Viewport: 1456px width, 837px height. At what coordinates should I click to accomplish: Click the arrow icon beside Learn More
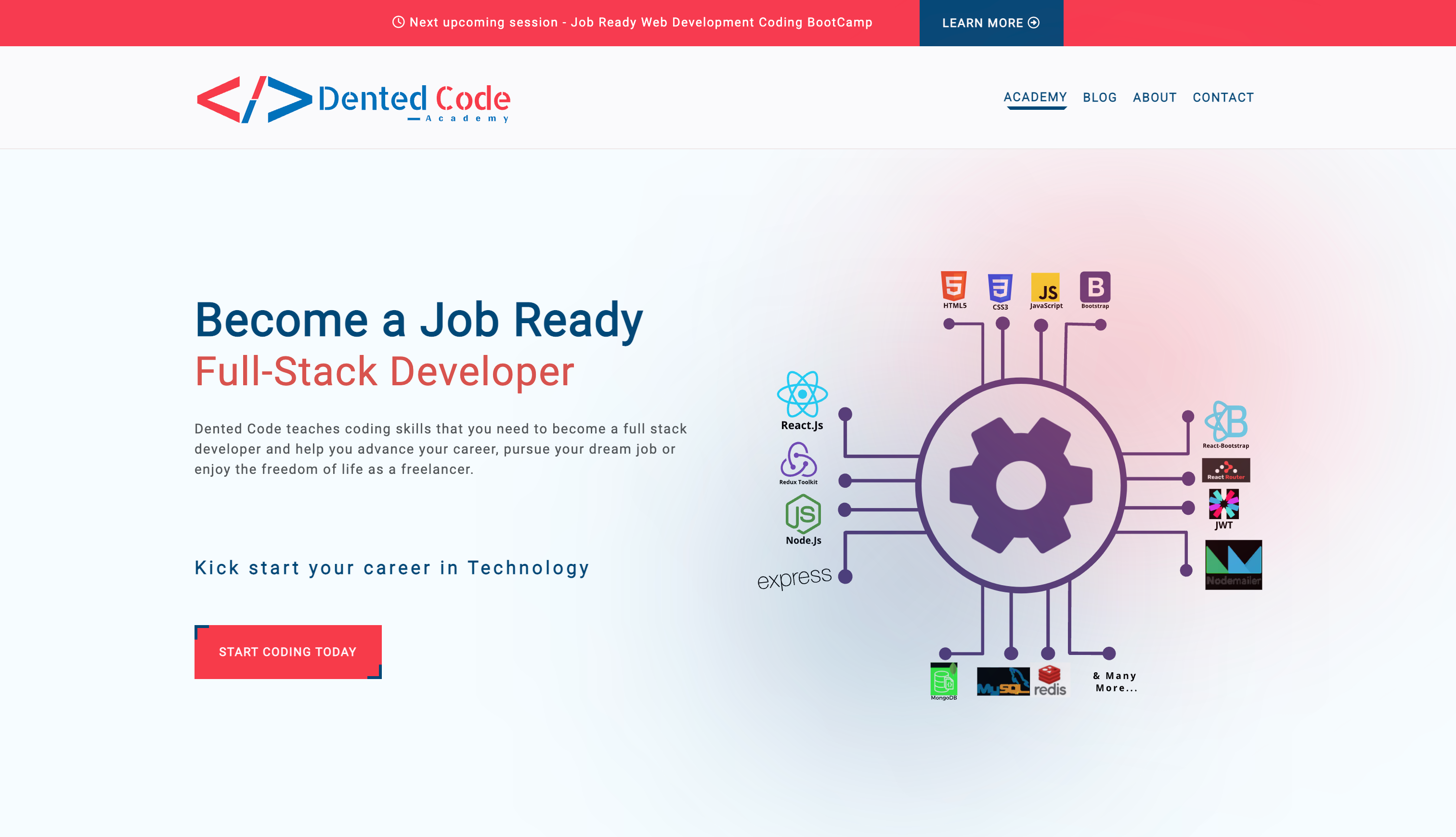click(1034, 23)
